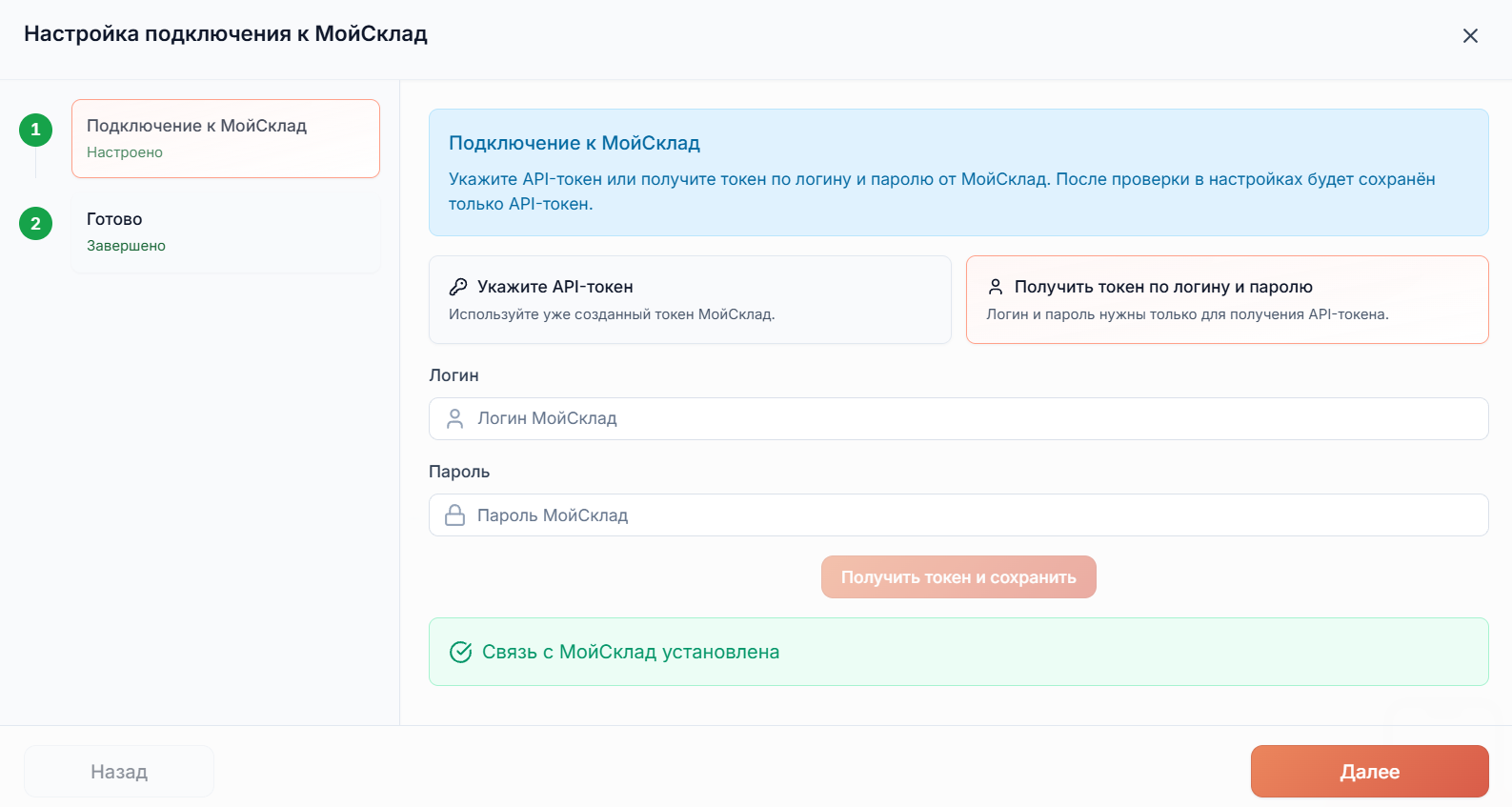The image size is (1512, 807).
Task: Click the blue API-токен instruction paragraph
Action: coord(942,192)
